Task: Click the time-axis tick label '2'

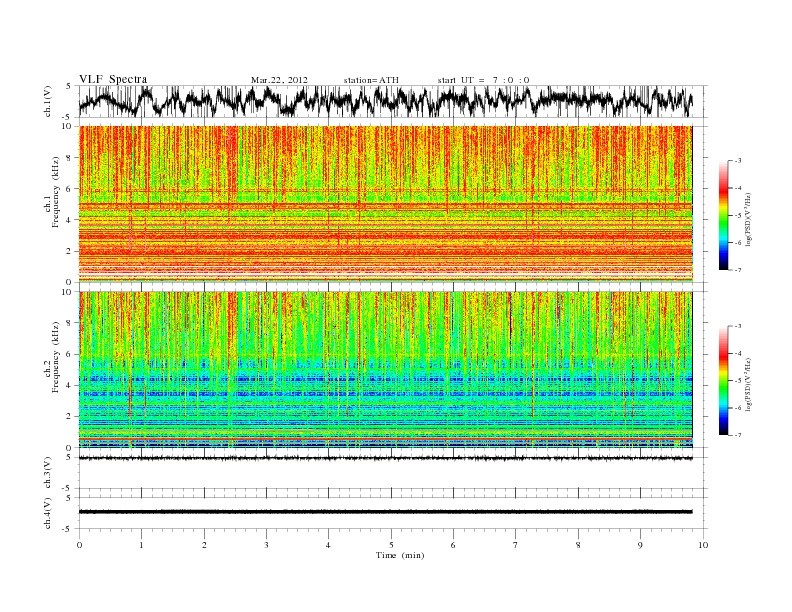Action: (x=204, y=545)
